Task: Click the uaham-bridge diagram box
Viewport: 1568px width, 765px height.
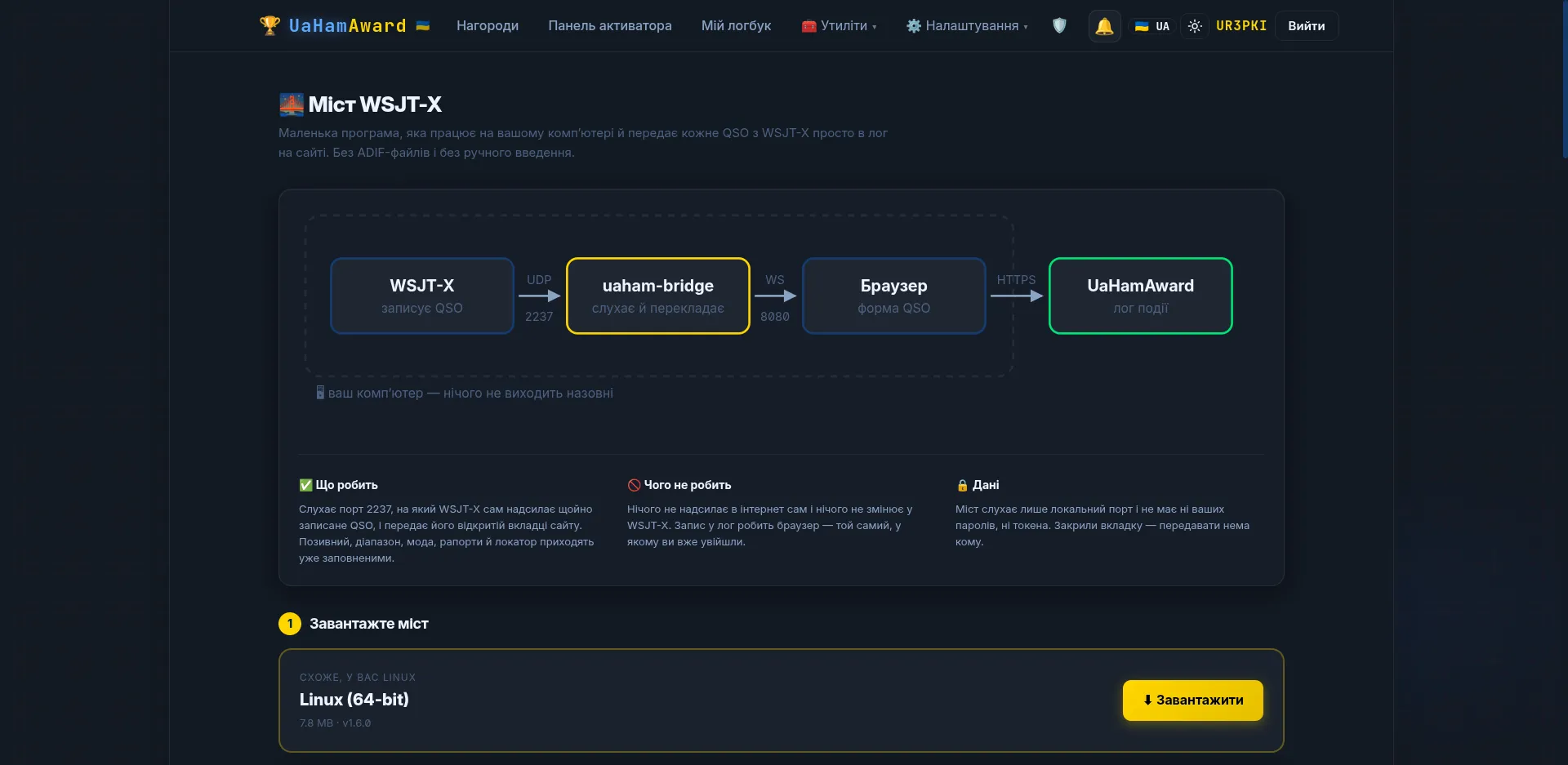Action: click(658, 296)
